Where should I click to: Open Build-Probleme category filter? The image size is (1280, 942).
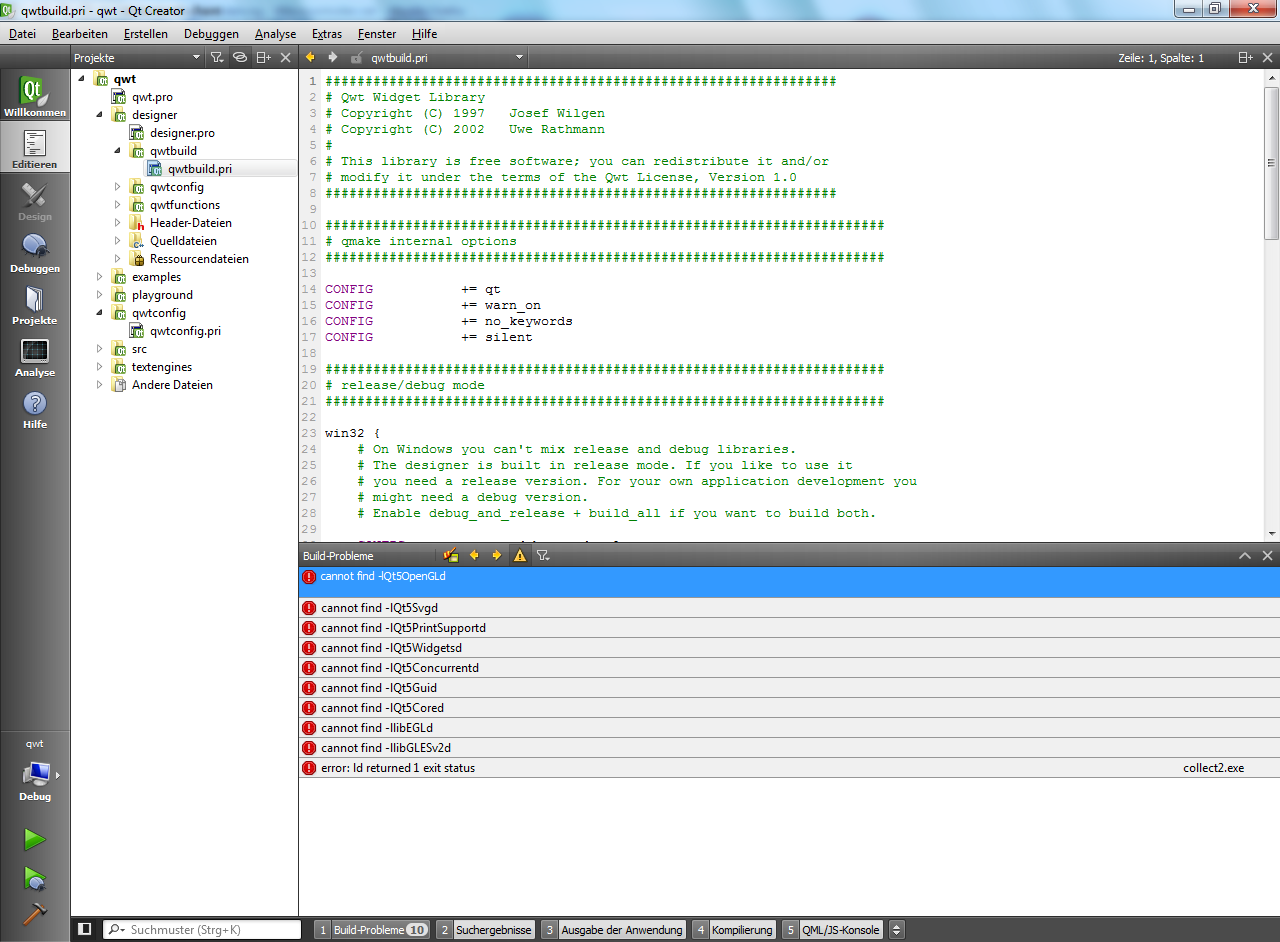(543, 555)
